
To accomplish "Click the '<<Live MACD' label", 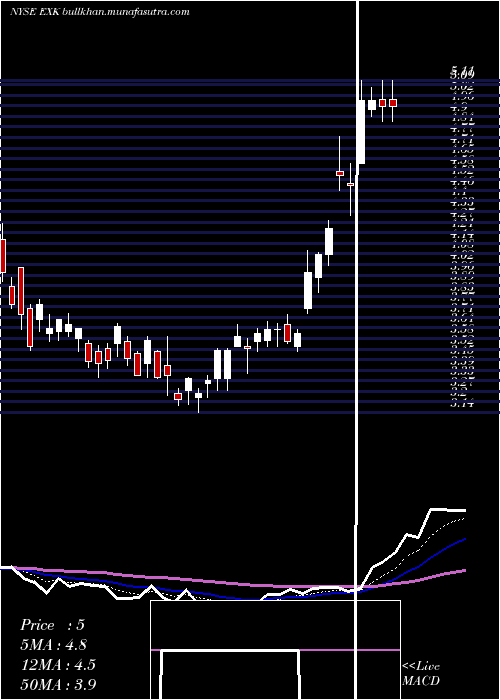I will point(421,674).
